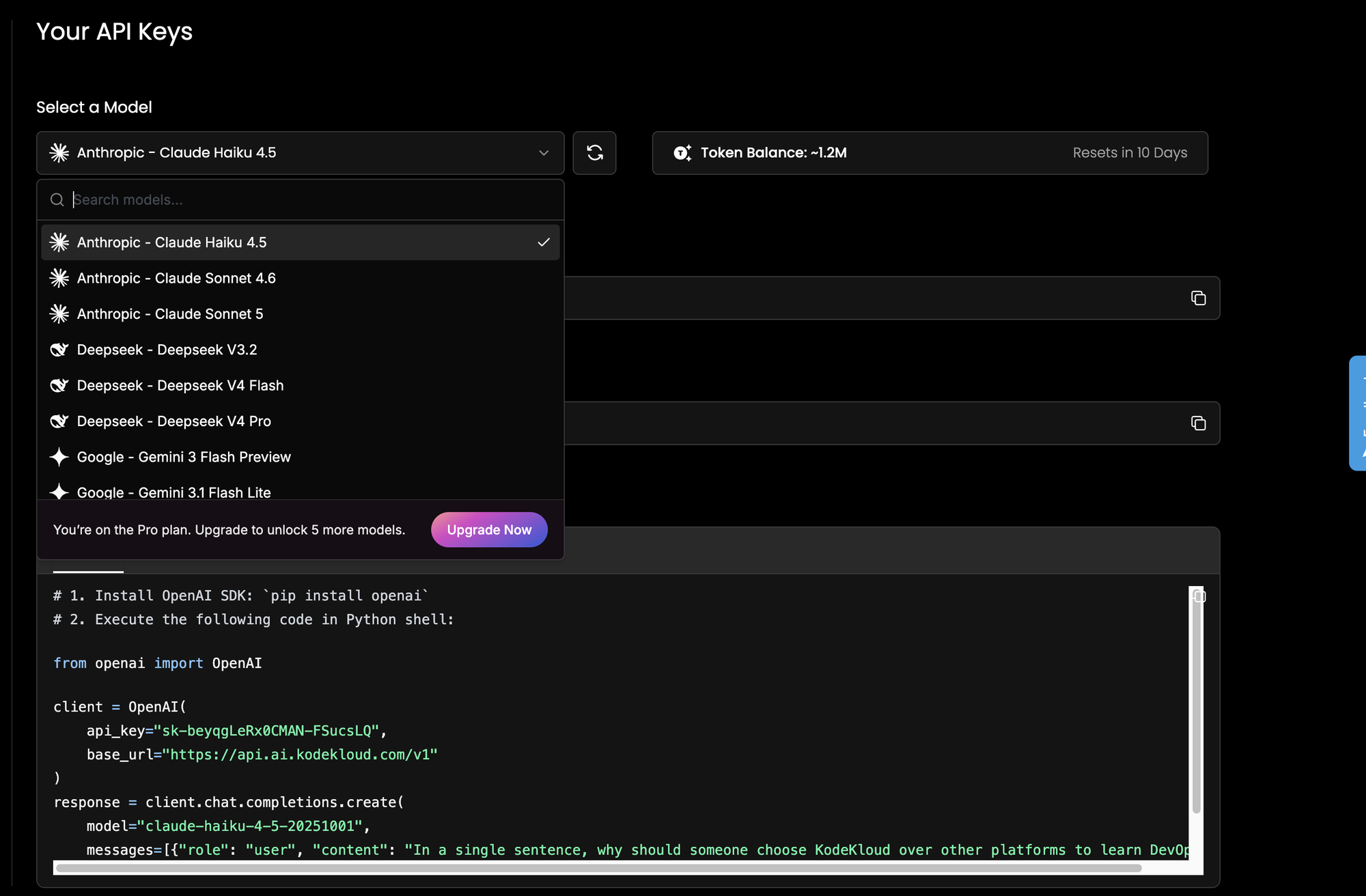Pick Deepseek - Deepseek V3.2
The height and width of the screenshot is (896, 1366).
point(301,350)
